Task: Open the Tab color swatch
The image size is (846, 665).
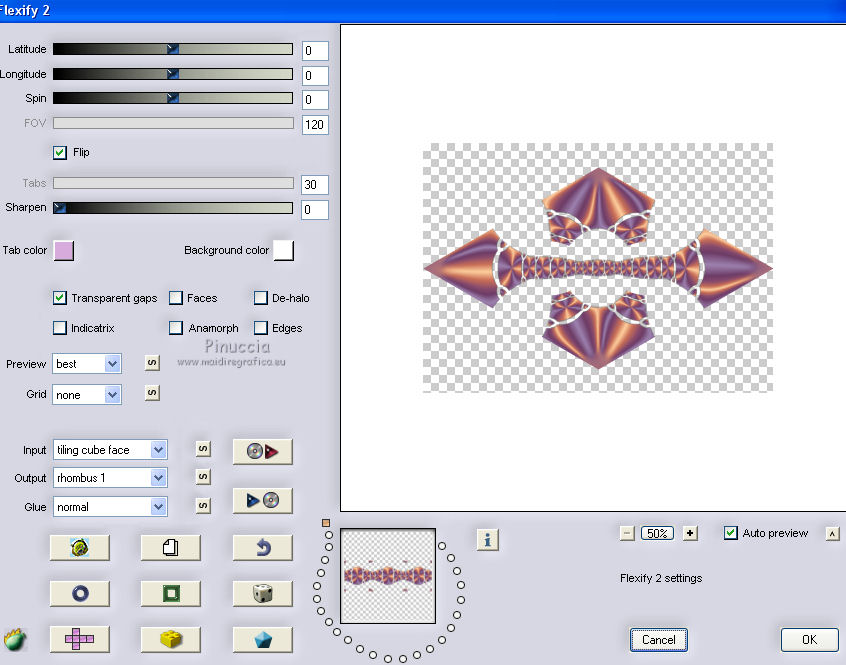Action: click(64, 251)
